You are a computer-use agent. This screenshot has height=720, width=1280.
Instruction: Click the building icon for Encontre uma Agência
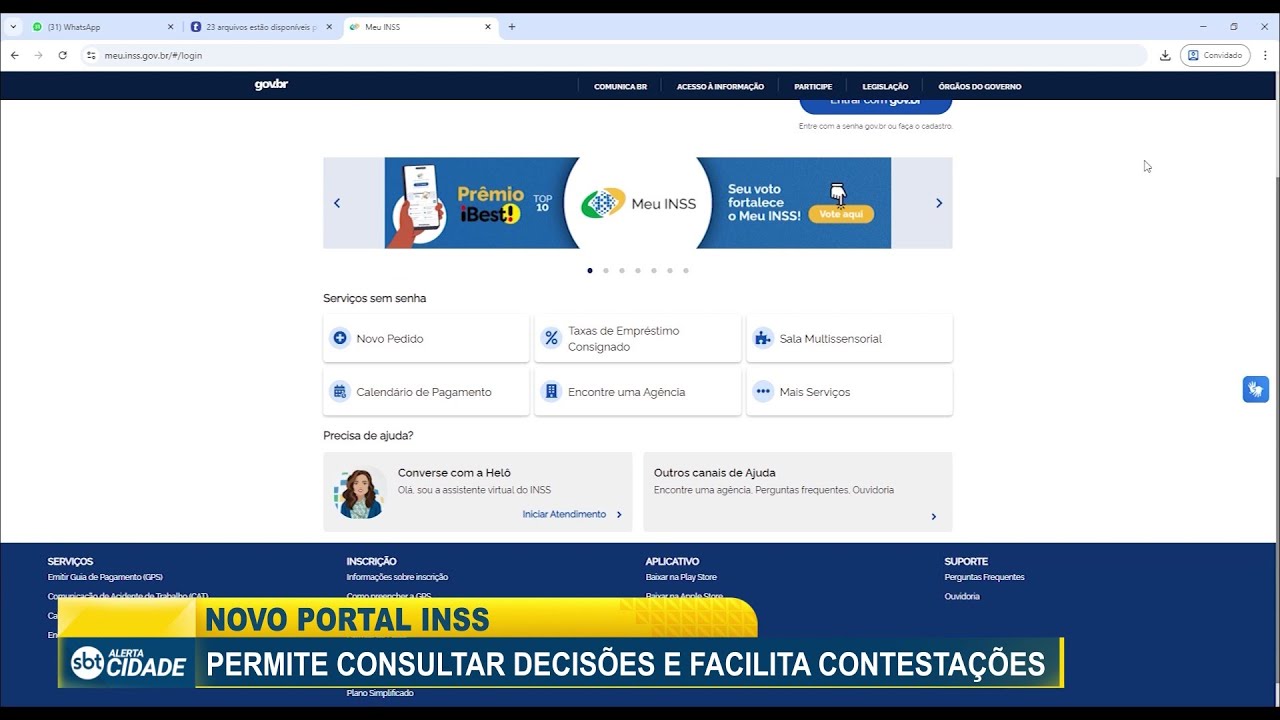[x=551, y=392]
